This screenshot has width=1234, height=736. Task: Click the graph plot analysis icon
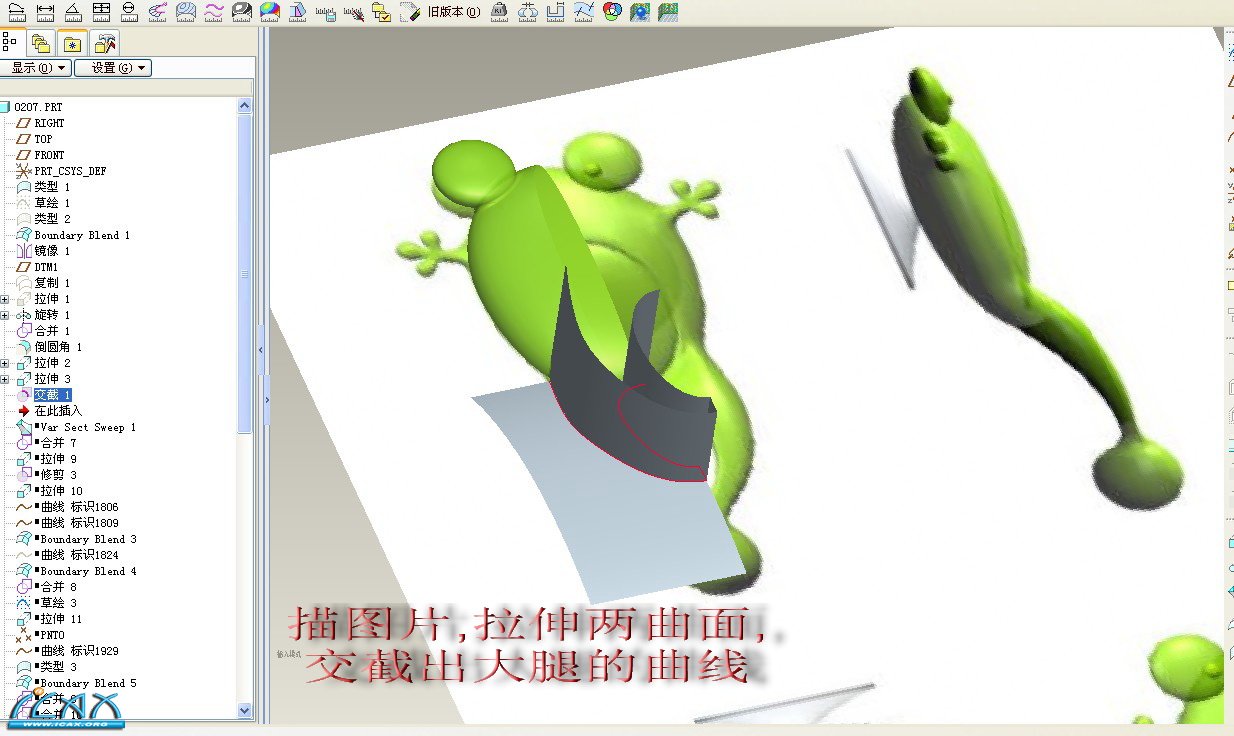[584, 12]
